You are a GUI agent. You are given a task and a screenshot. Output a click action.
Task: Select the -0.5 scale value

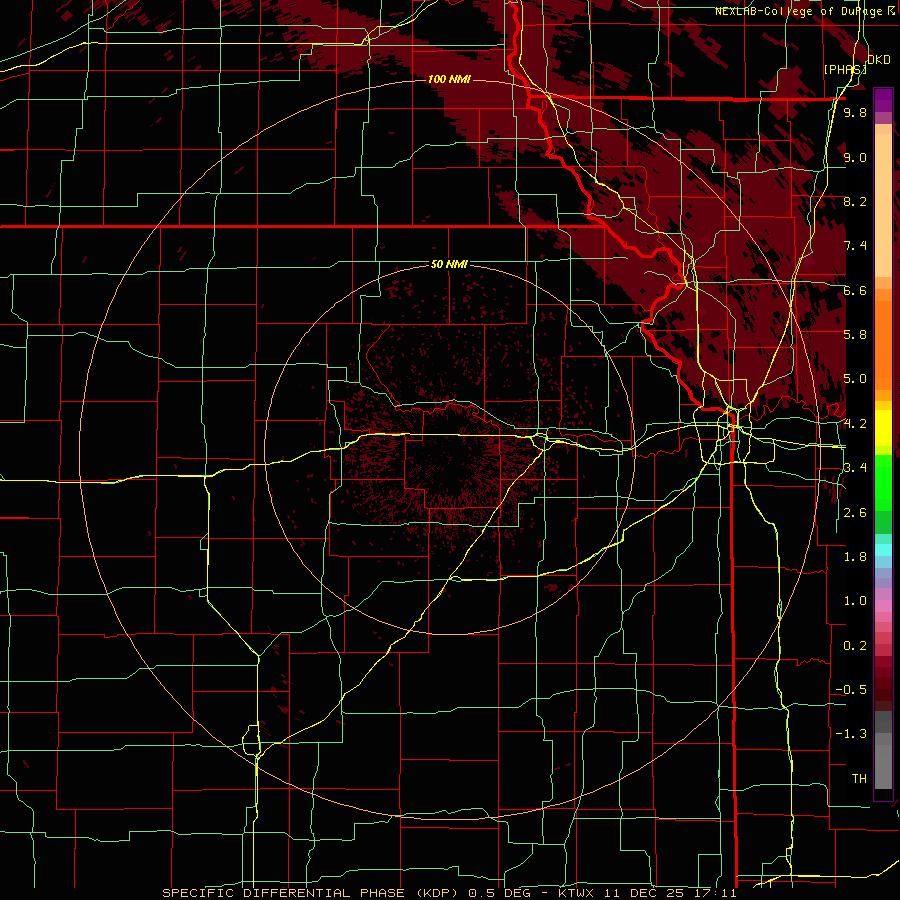[852, 690]
